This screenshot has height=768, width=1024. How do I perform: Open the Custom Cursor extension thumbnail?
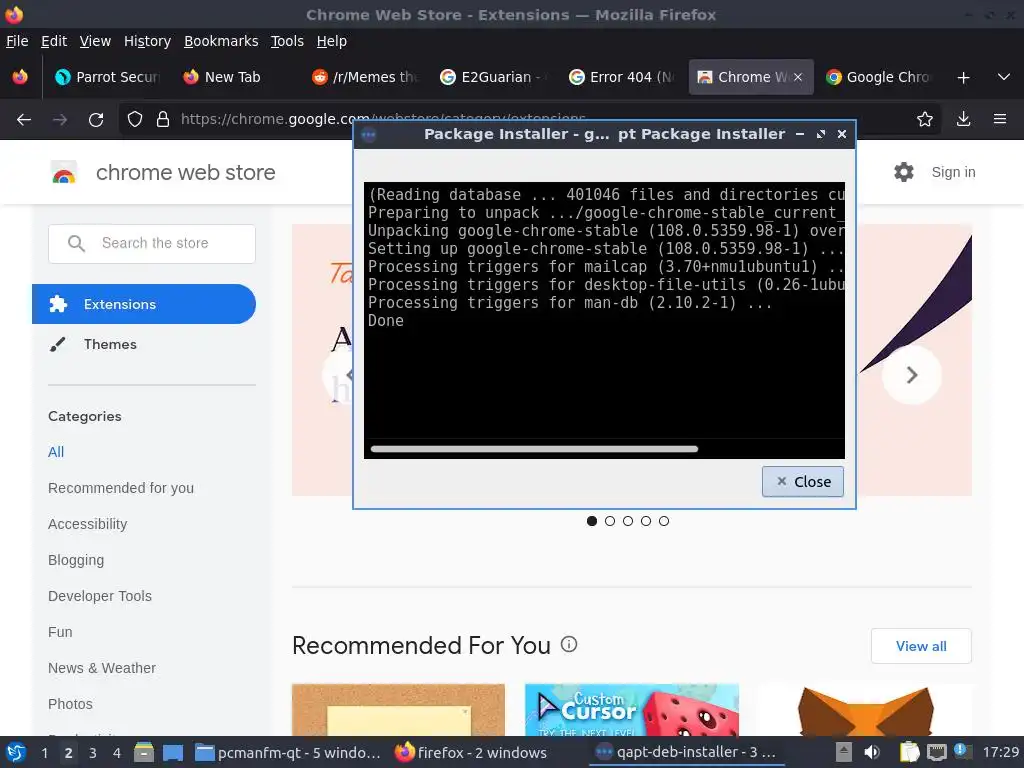[x=632, y=710]
